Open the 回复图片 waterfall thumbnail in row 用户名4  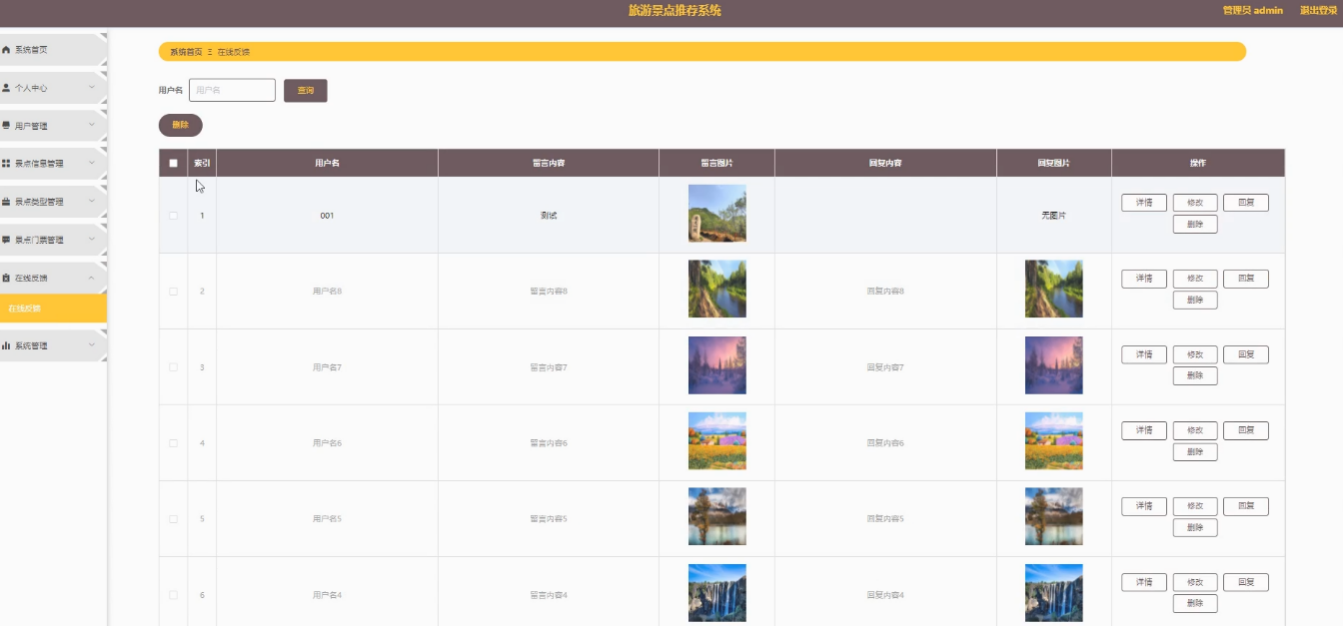pos(1054,593)
